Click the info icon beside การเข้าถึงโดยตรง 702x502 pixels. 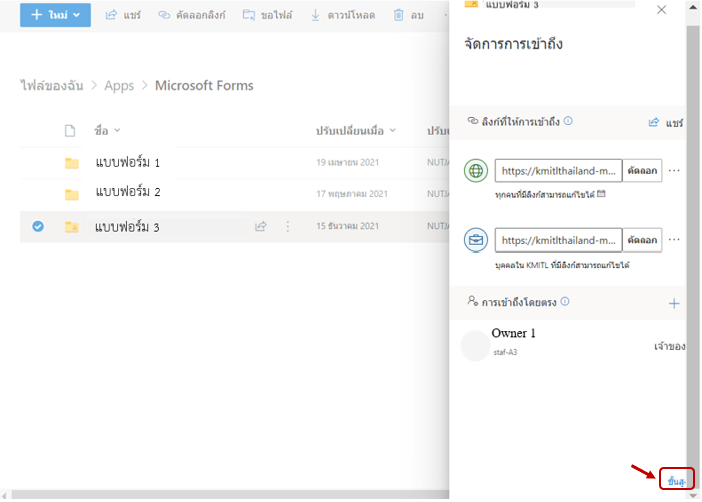coord(565,302)
